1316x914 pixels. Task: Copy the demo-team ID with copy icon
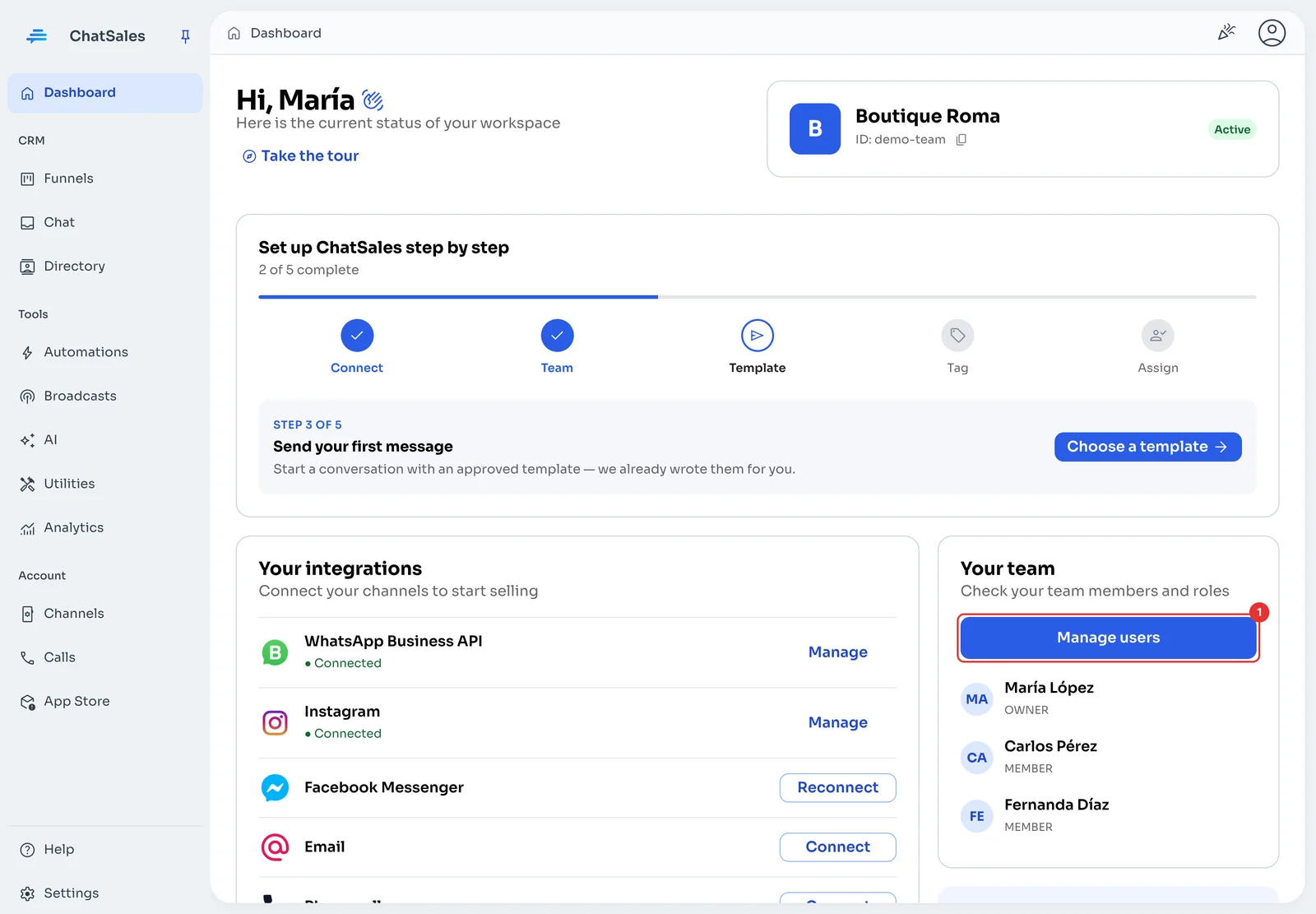tap(961, 140)
